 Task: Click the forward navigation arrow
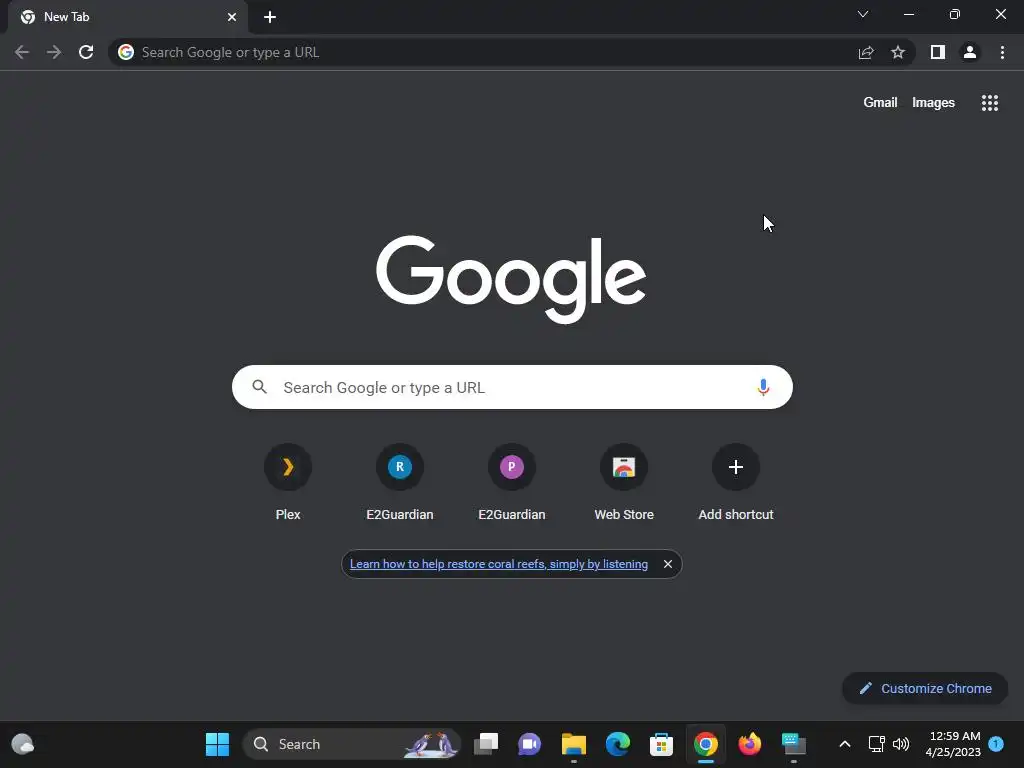tap(54, 52)
